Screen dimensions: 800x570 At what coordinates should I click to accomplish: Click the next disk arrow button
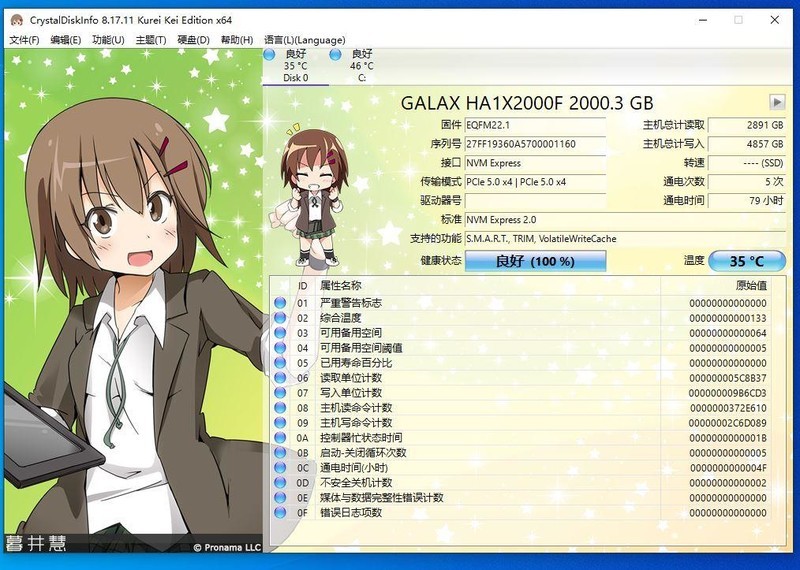[x=776, y=102]
